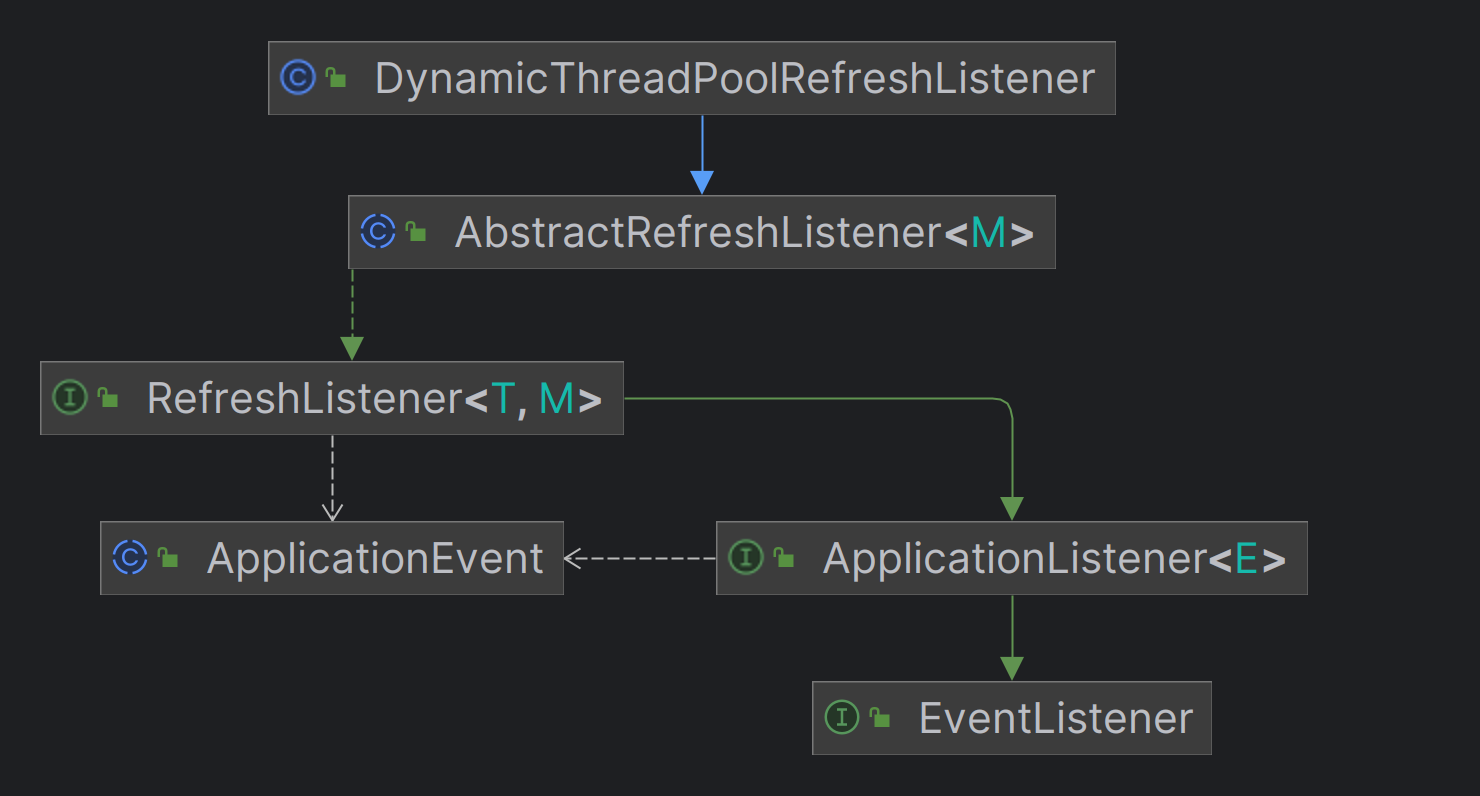This screenshot has width=1480, height=796.
Task: Click the key icon next to EventListener
Action: (878, 717)
